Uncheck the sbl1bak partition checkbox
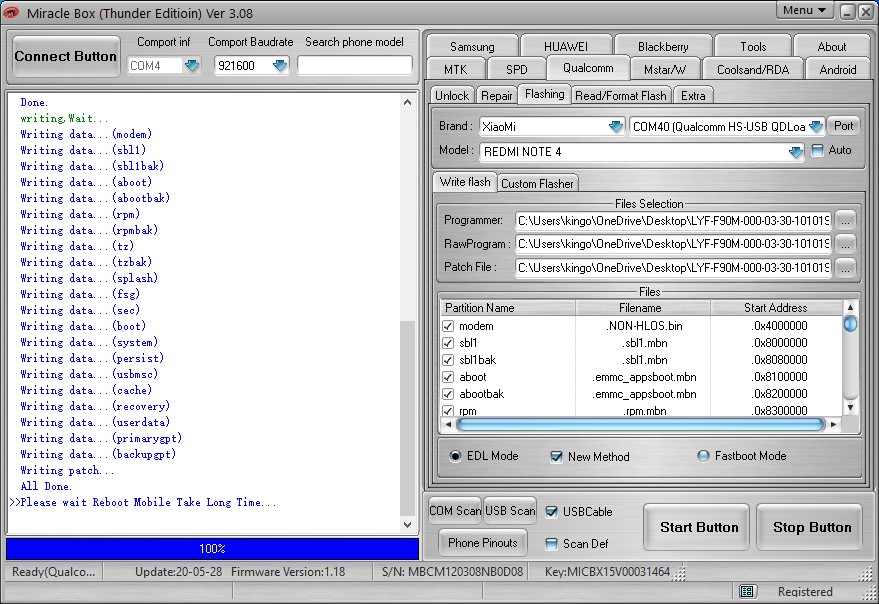Image resolution: width=879 pixels, height=604 pixels. click(448, 360)
